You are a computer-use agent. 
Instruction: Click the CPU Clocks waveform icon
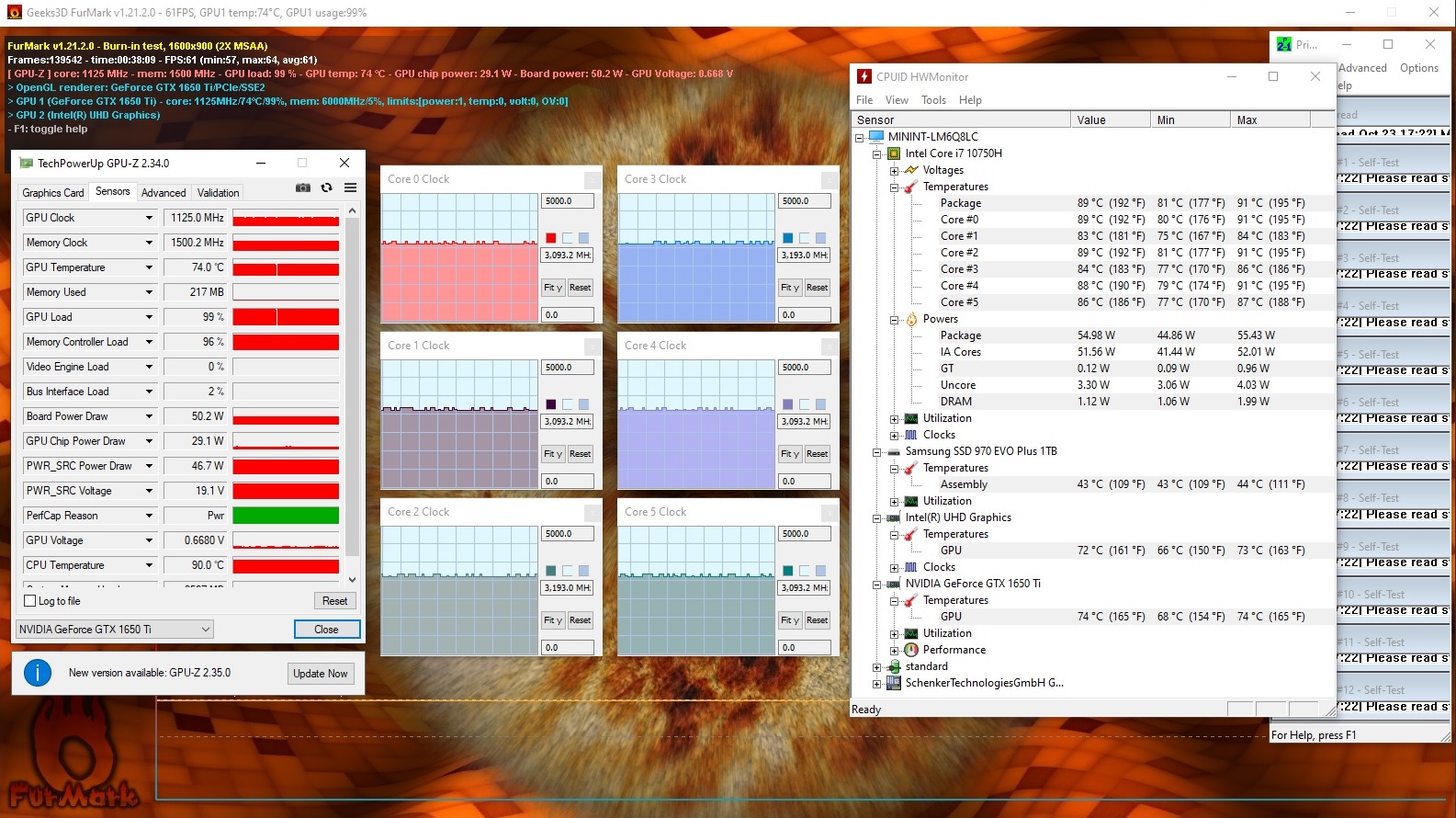click(x=911, y=435)
